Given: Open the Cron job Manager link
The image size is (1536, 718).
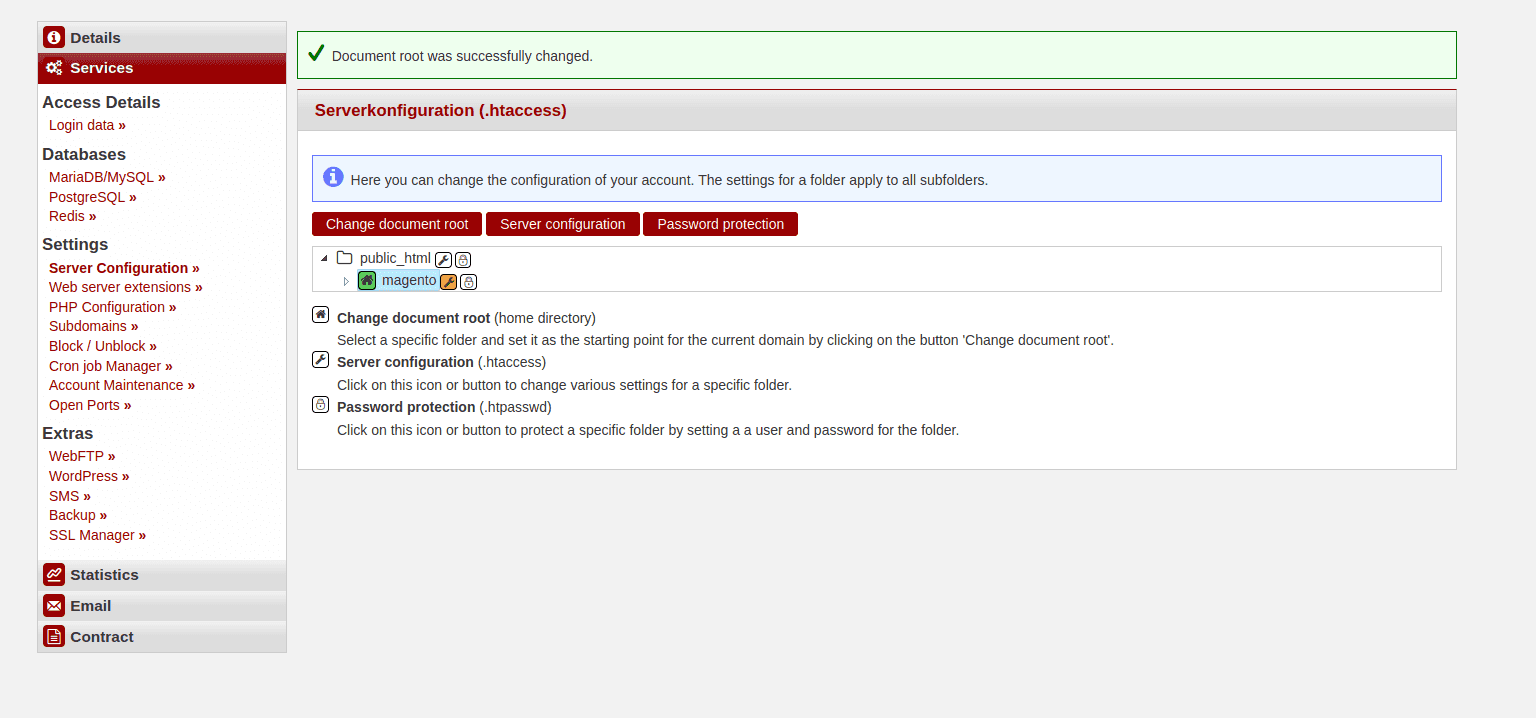Looking at the screenshot, I should pos(110,366).
